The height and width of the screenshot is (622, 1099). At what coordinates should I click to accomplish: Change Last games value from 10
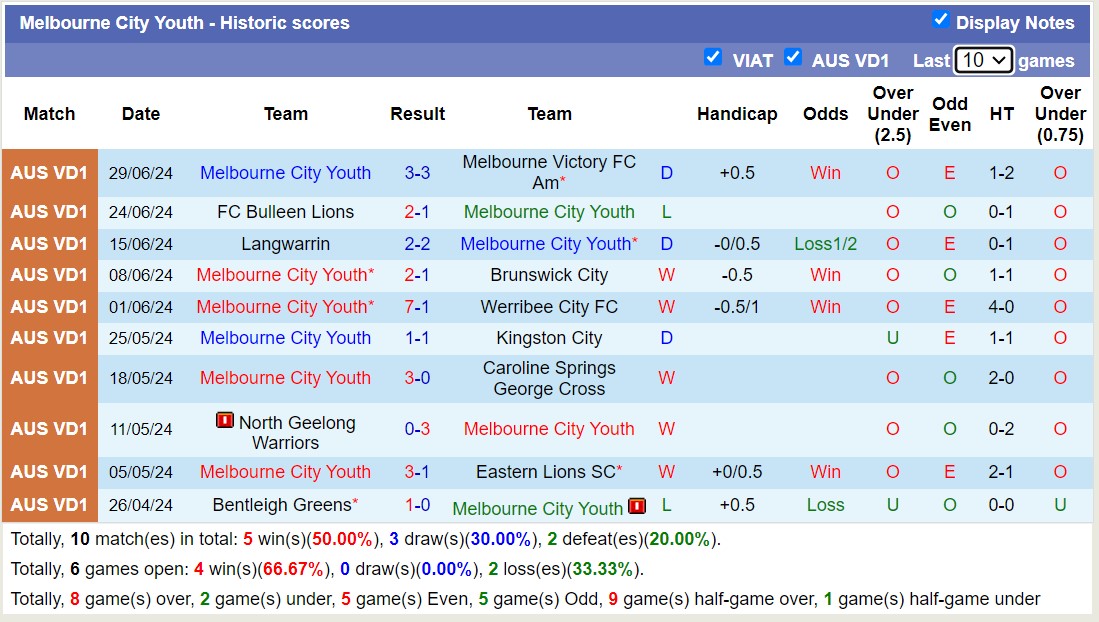click(x=983, y=60)
